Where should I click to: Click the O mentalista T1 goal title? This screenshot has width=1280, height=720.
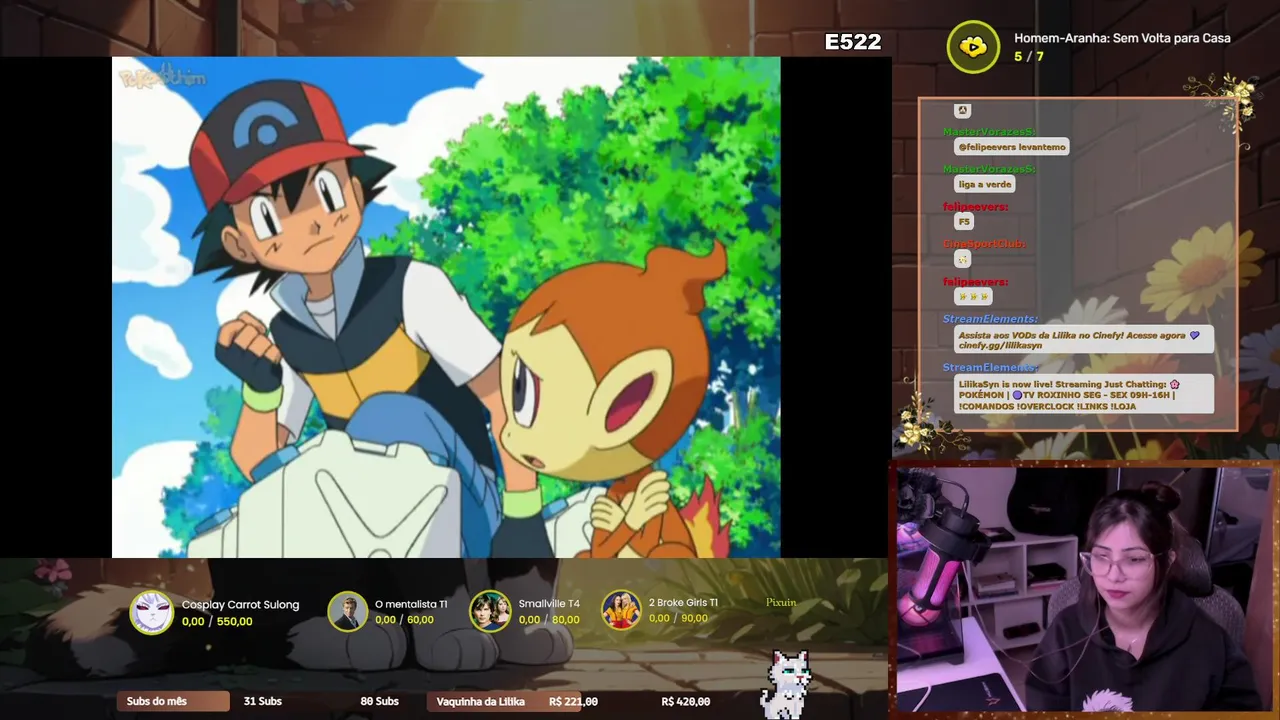(411, 604)
